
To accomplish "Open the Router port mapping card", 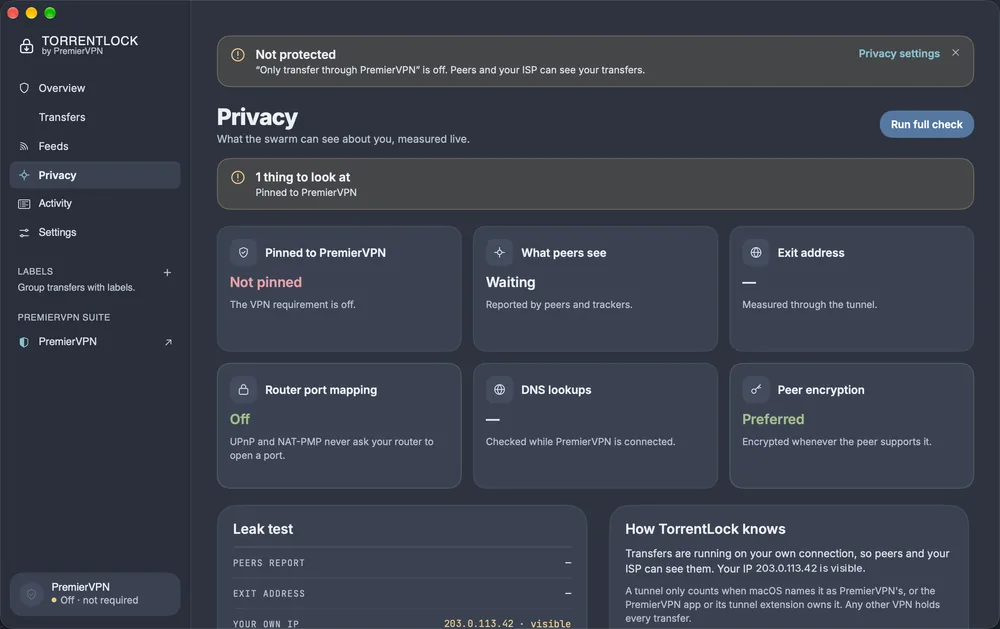I will tap(339, 426).
